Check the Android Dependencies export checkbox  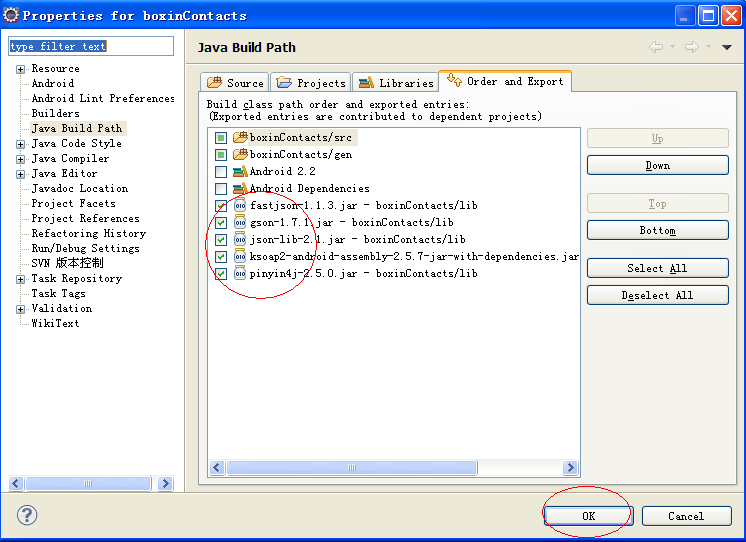pos(221,189)
